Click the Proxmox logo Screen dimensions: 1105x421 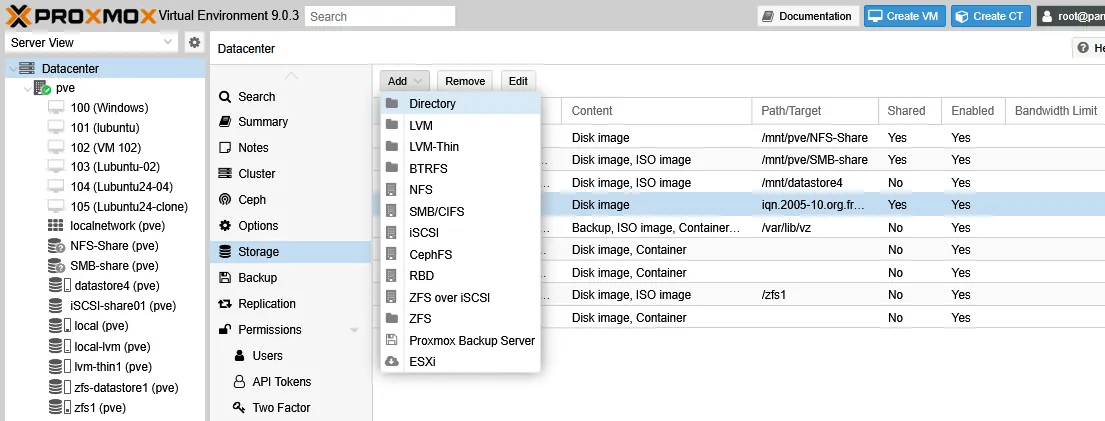81,16
